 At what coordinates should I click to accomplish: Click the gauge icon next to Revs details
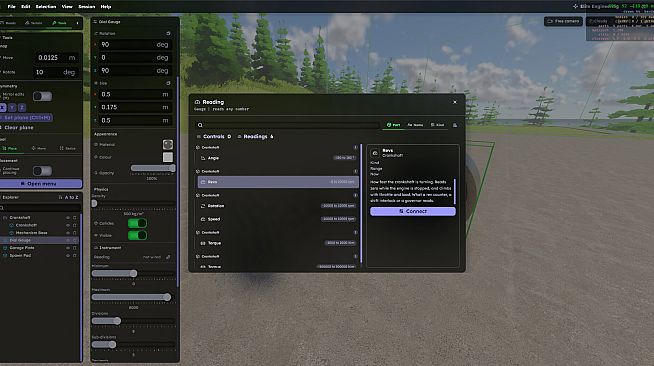tap(375, 153)
